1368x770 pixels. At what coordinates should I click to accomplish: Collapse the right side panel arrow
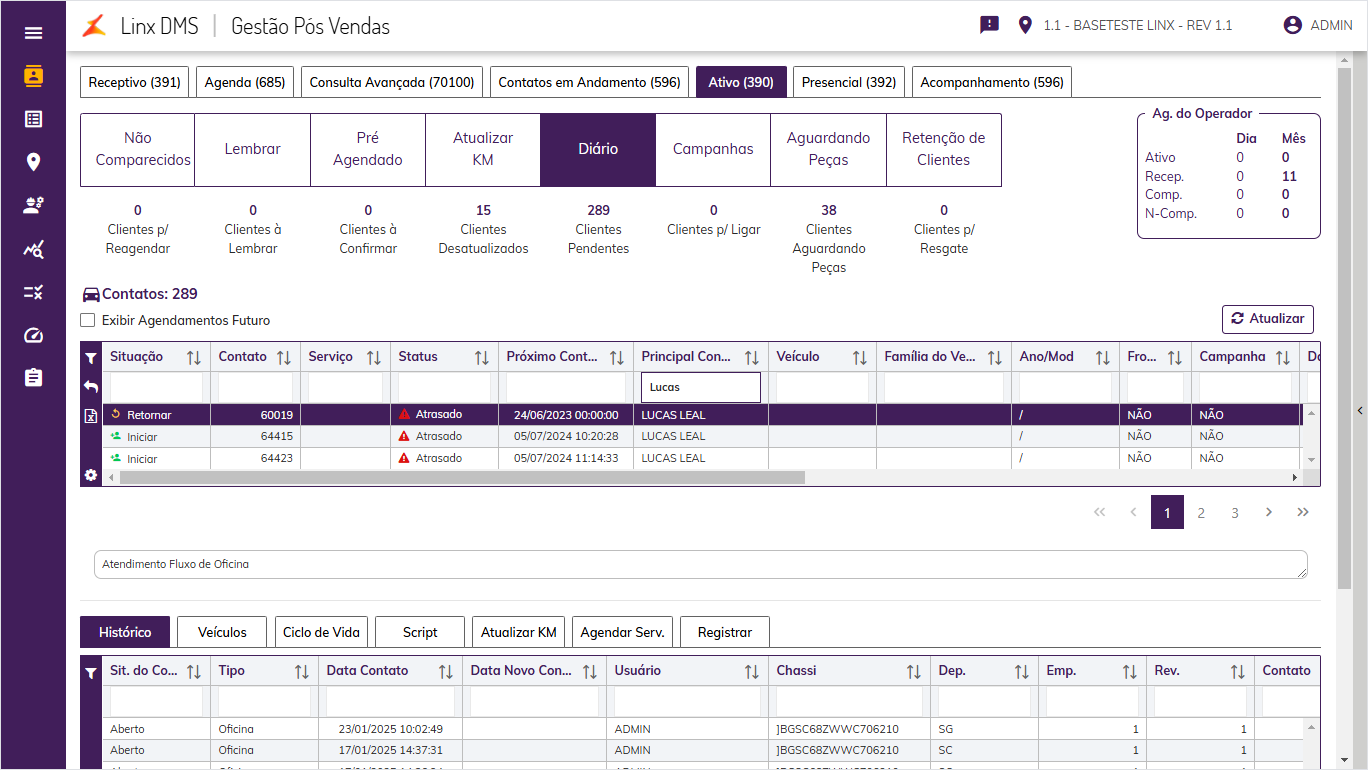click(x=1360, y=411)
